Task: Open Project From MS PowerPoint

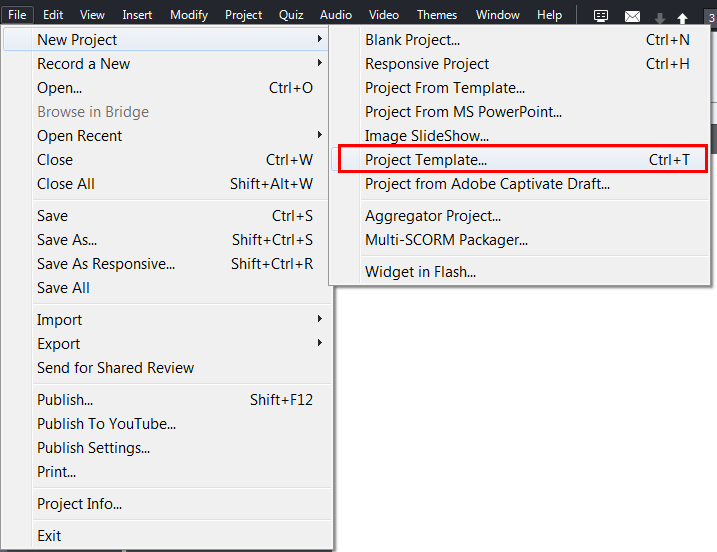Action: (463, 112)
